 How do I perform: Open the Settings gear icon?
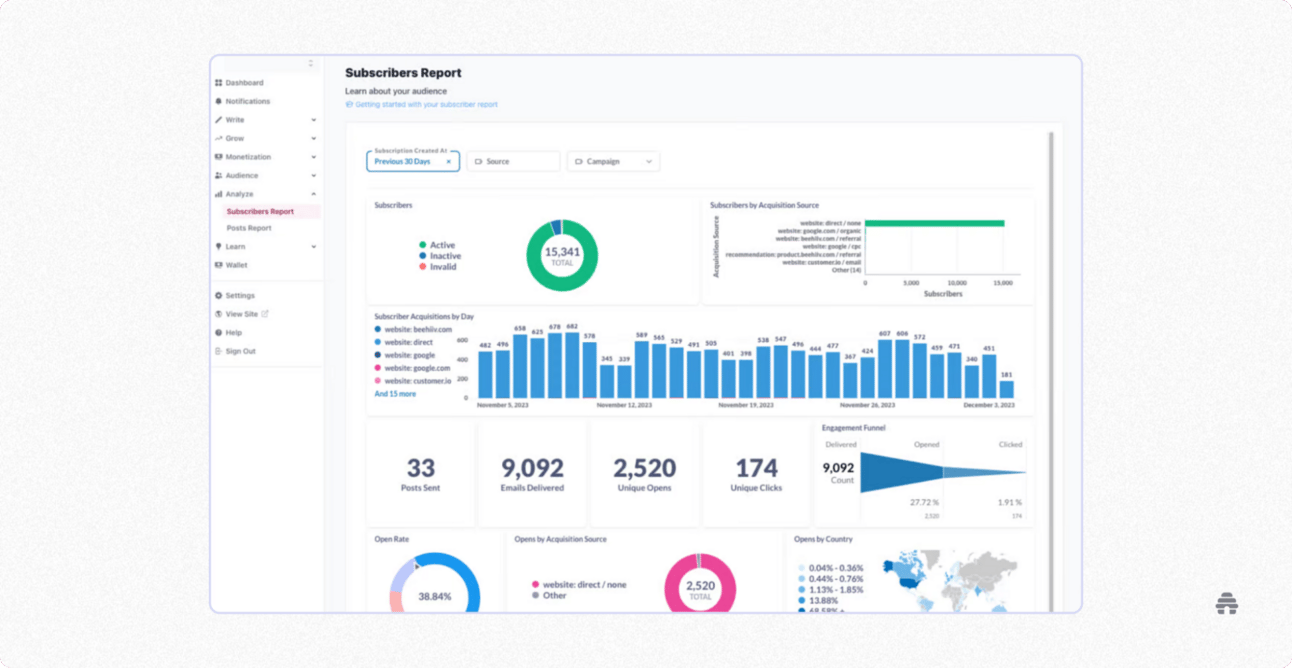click(x=219, y=294)
